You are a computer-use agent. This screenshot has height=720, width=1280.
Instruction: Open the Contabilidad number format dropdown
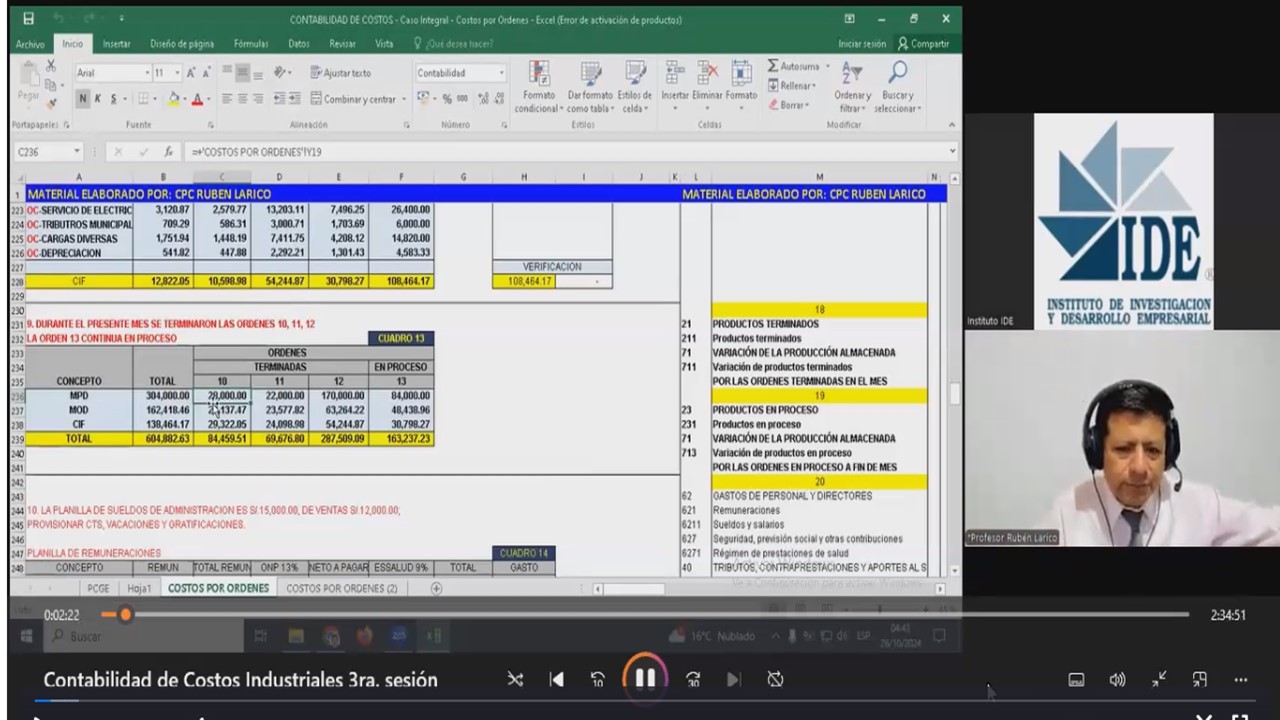coord(501,73)
